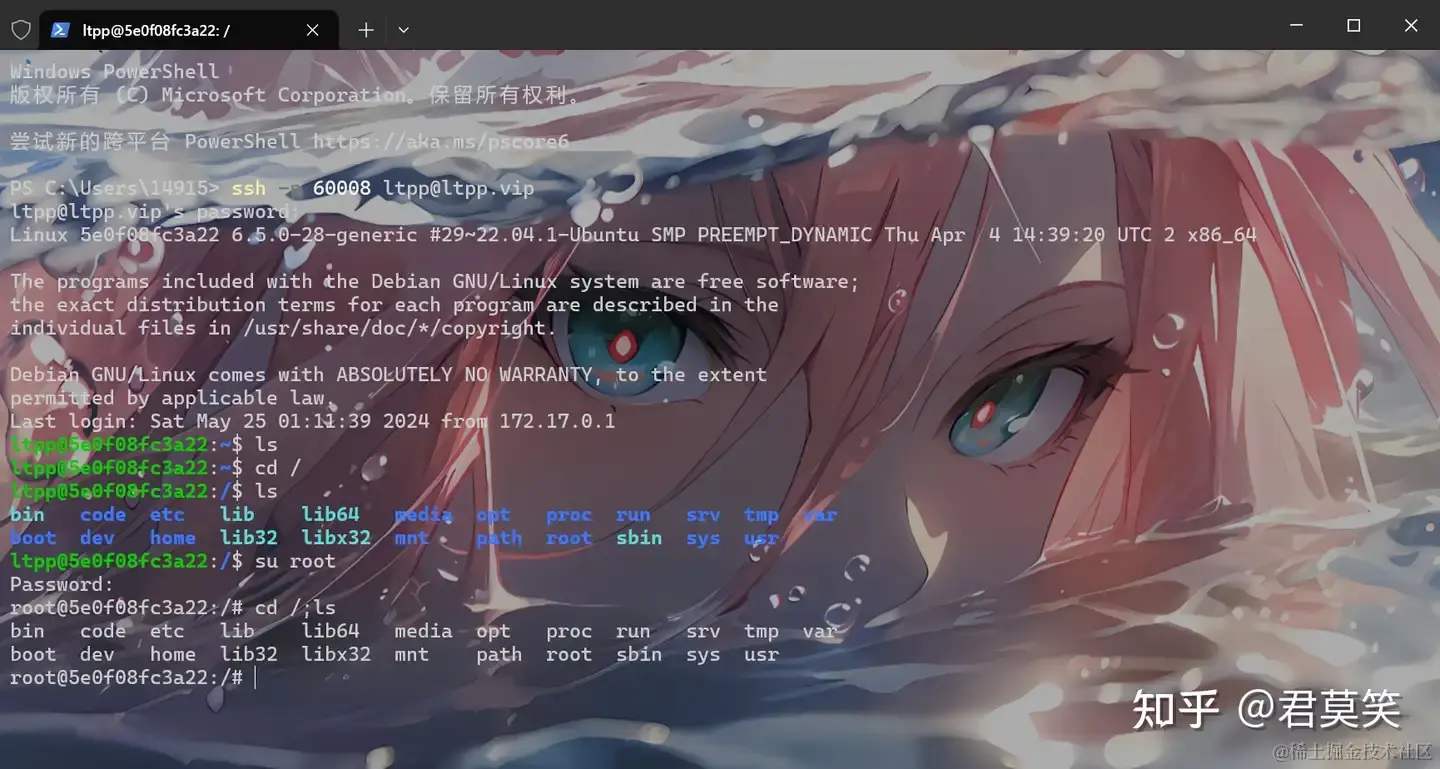Click blue "code" directory in first listing

click(103, 515)
